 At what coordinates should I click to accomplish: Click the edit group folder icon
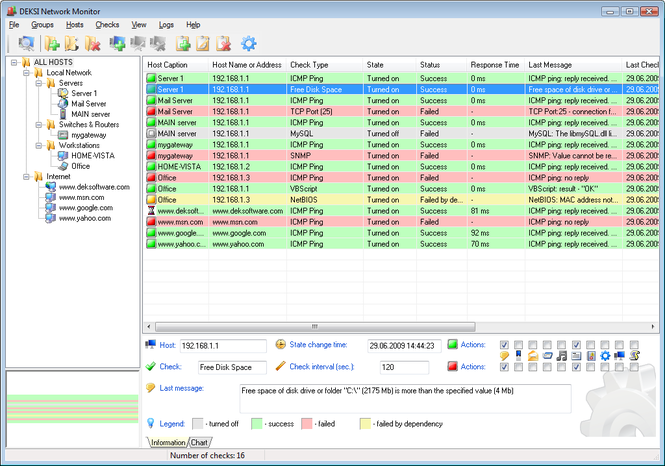click(x=72, y=43)
